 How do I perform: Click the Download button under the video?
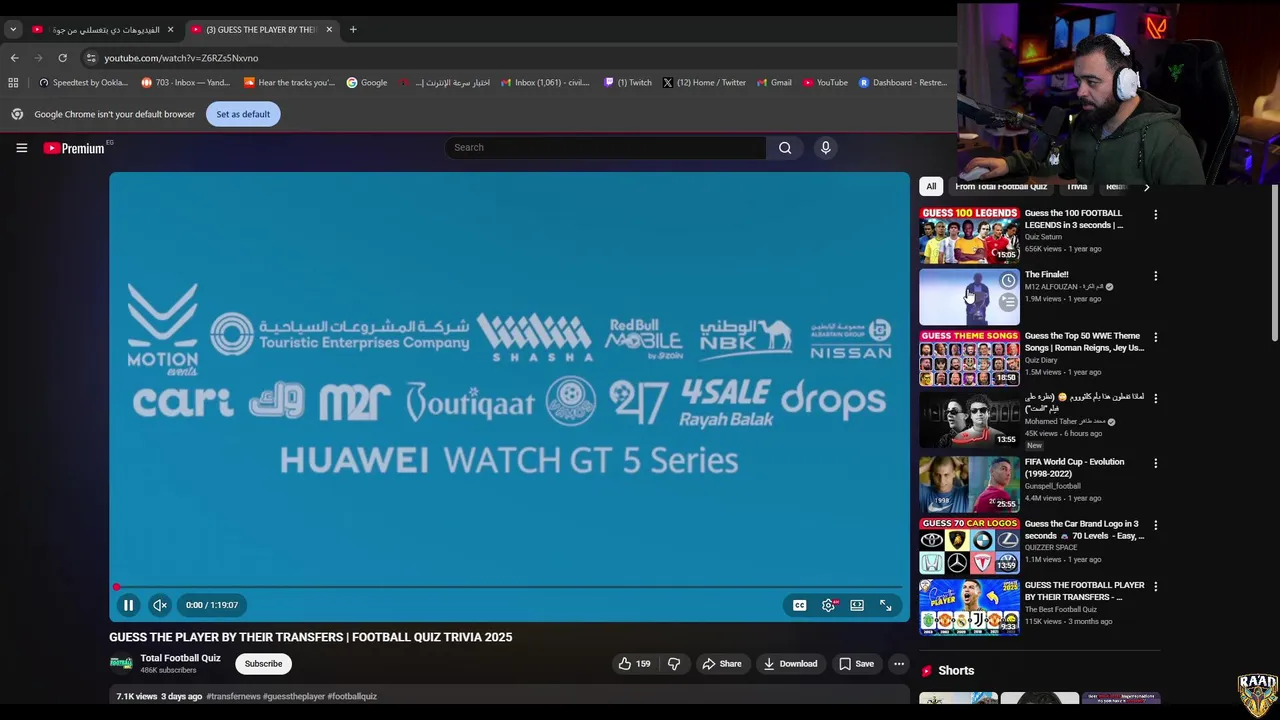click(790, 664)
